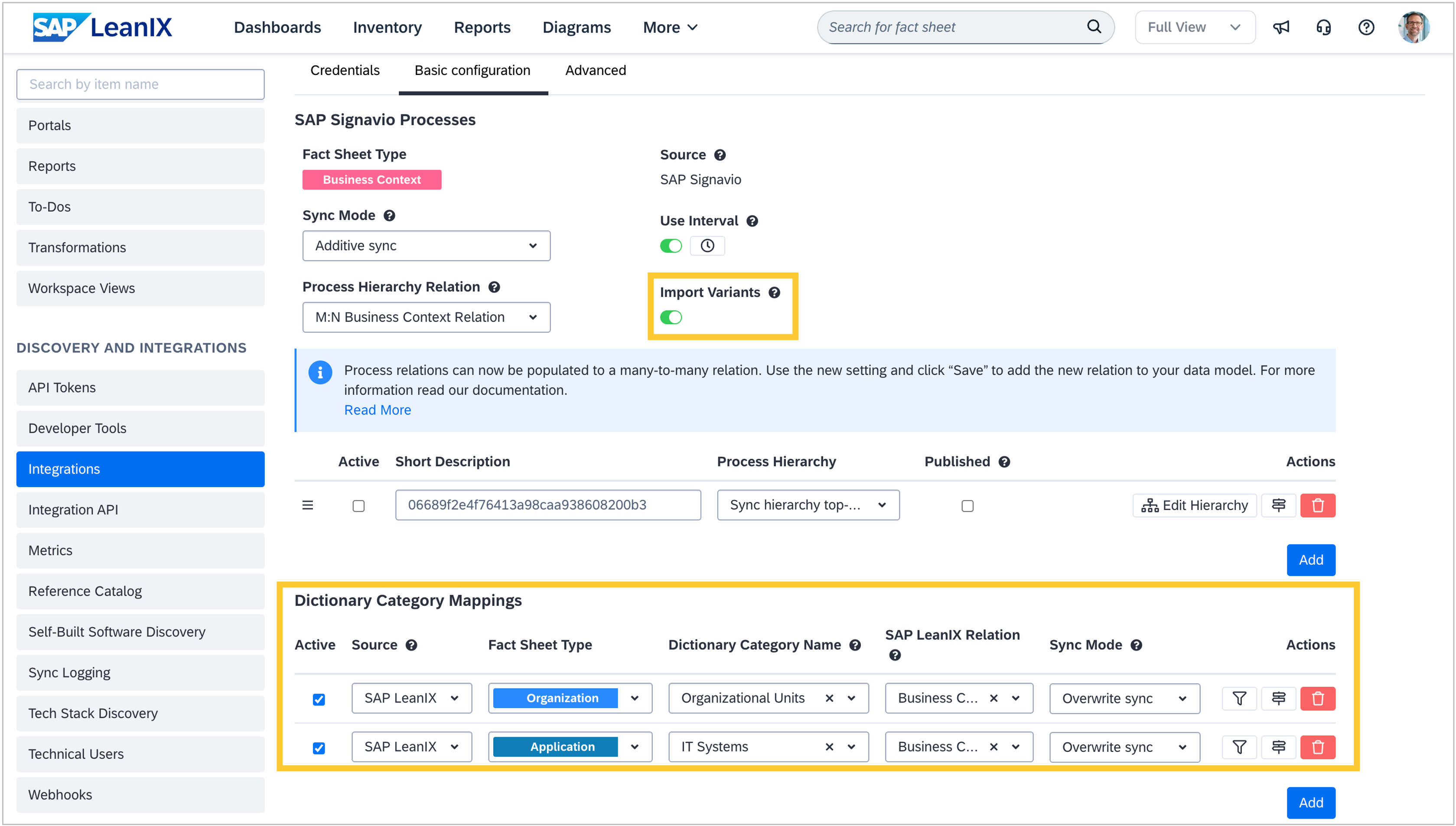Click the Business Context fact sheet badge

371,180
